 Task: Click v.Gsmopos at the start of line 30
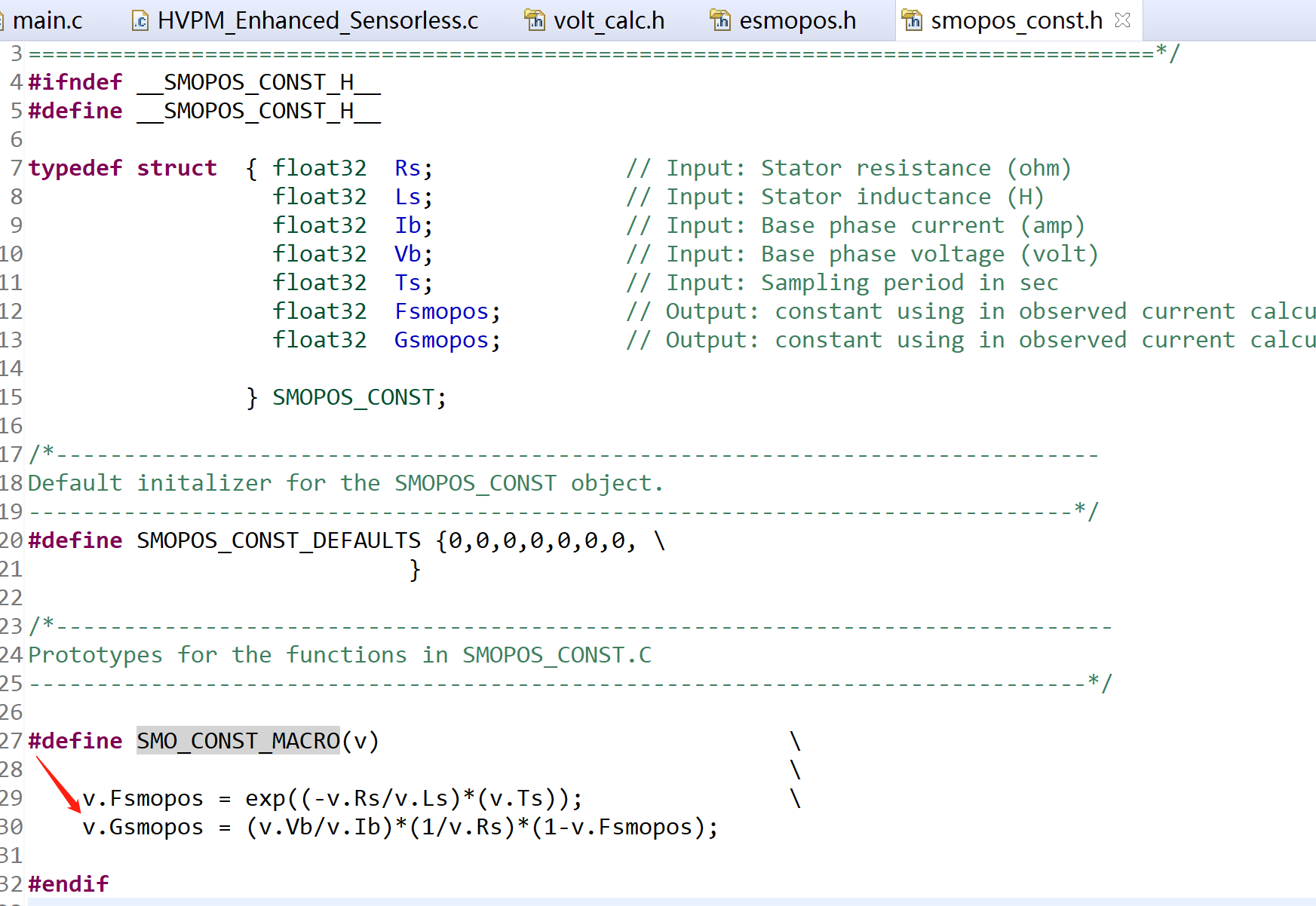143,827
